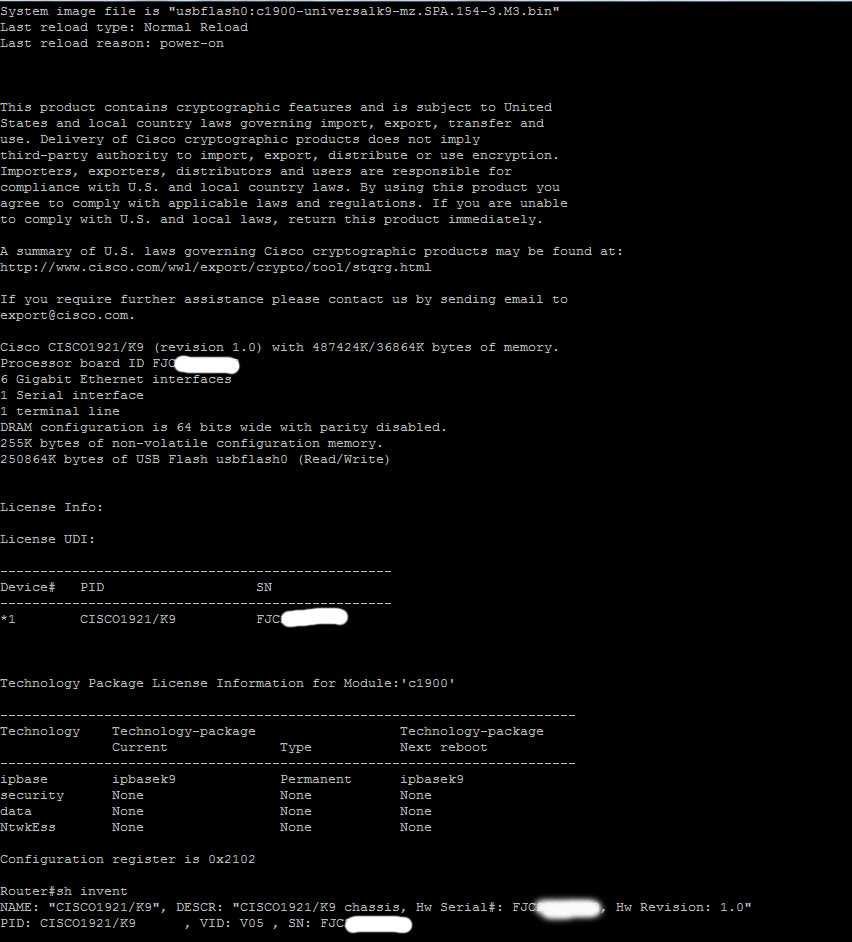Click "ipbase" in the Technology column
Viewport: 852px width, 942px height.
[x=24, y=779]
